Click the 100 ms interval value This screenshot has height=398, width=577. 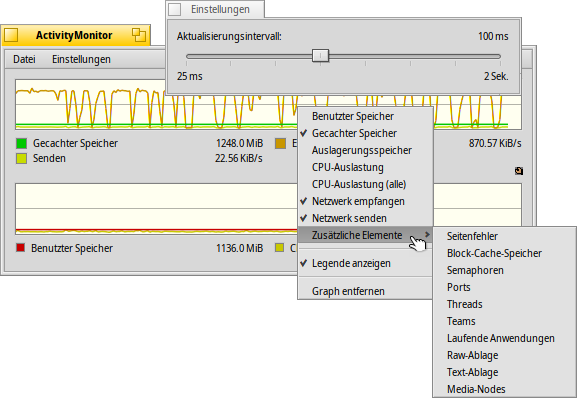point(493,36)
